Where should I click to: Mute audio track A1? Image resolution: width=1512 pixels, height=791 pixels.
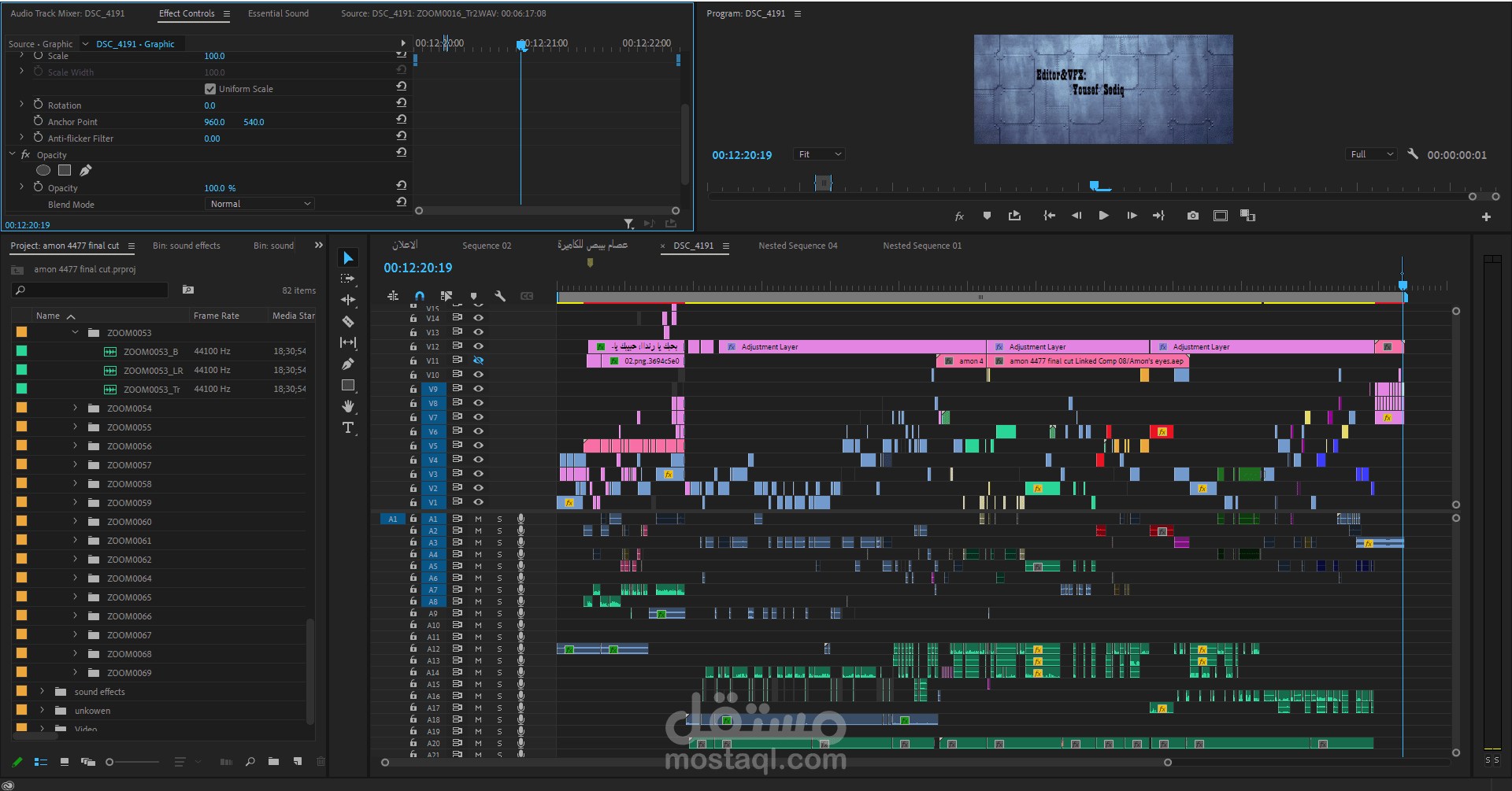478,519
